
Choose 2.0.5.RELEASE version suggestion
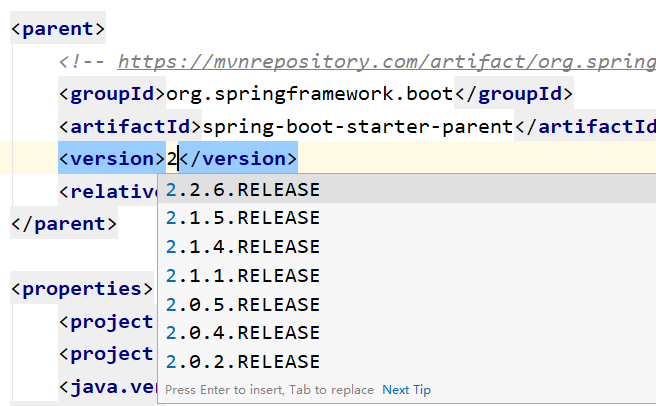click(407, 304)
